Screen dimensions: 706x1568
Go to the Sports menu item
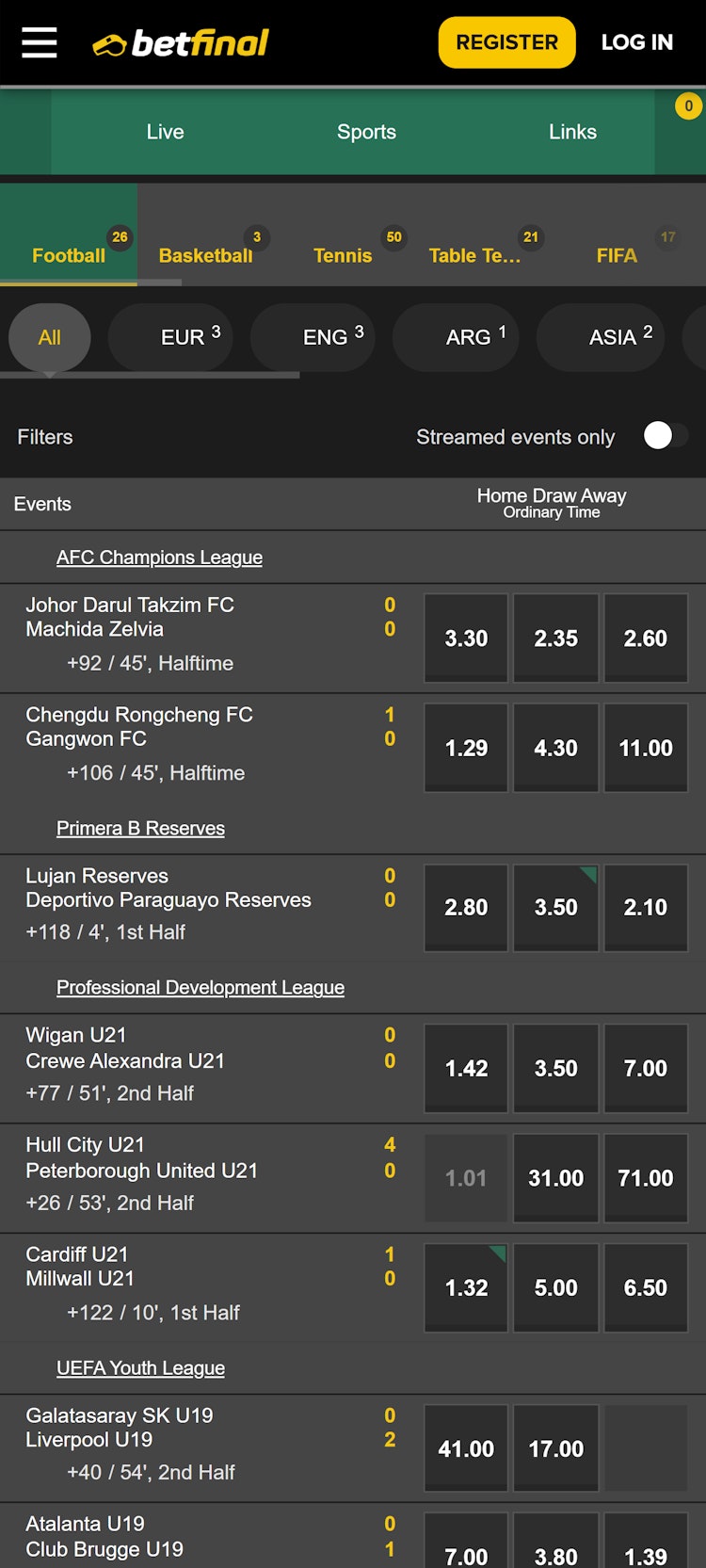pyautogui.click(x=366, y=132)
